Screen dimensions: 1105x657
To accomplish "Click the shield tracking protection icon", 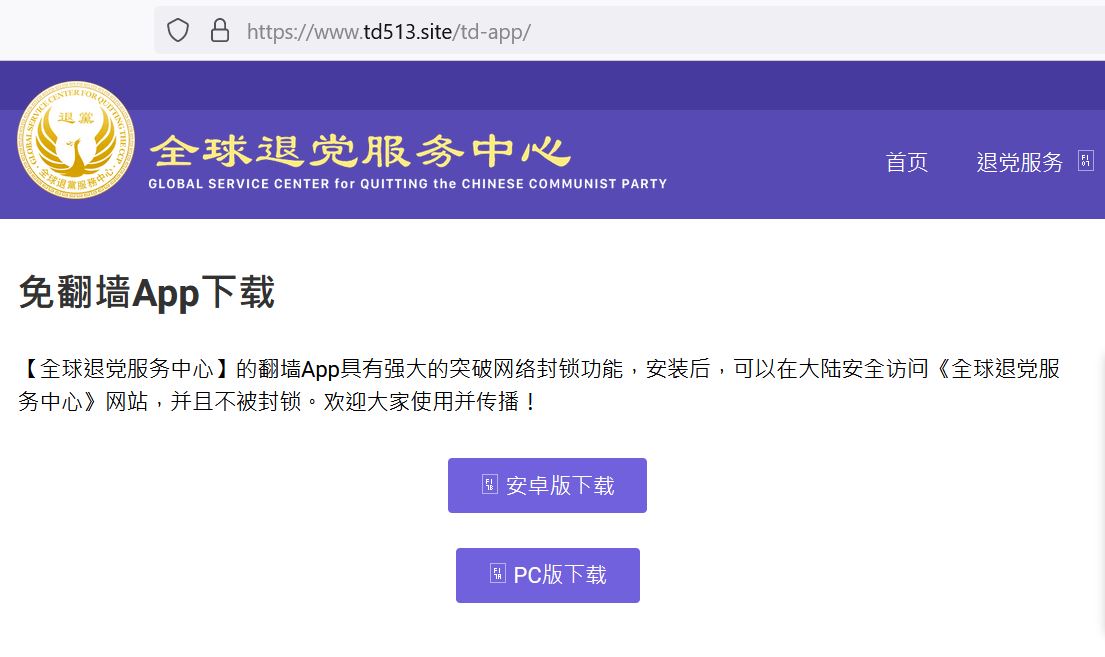I will pyautogui.click(x=178, y=31).
